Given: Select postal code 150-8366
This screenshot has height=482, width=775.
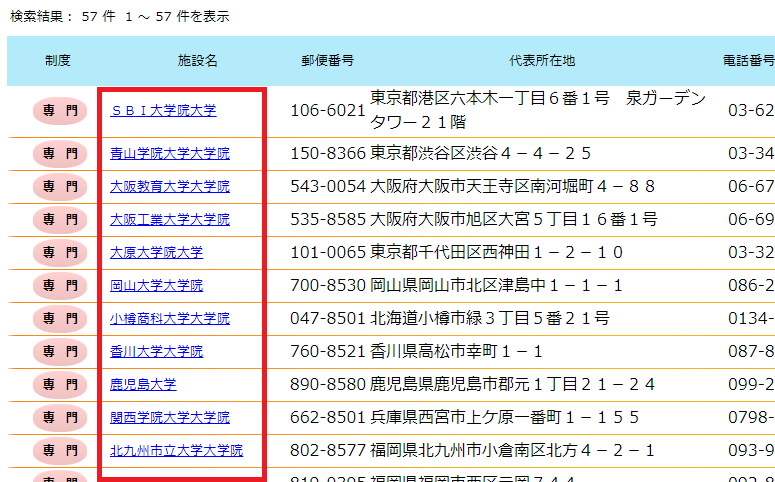Looking at the screenshot, I should [x=328, y=154].
